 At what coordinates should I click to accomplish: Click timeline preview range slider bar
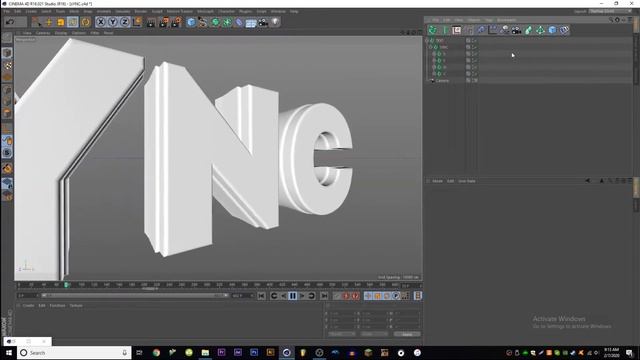(134, 296)
